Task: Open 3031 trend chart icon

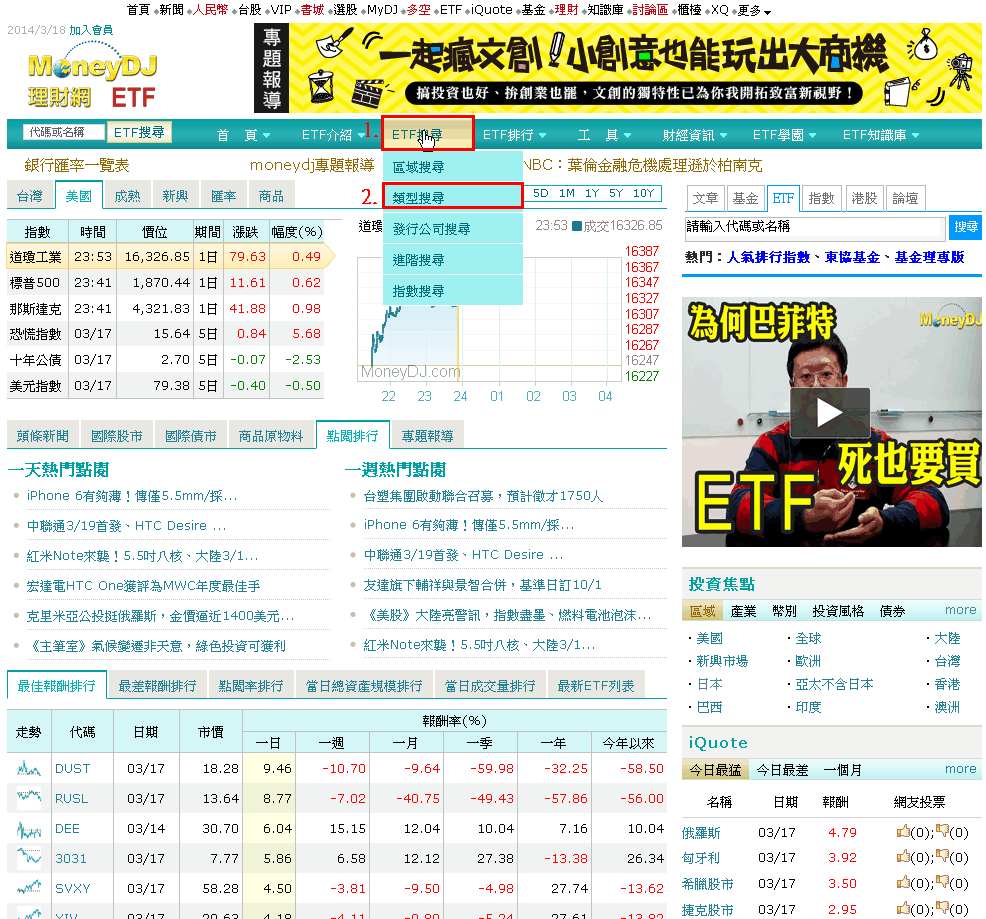Action: 28,858
